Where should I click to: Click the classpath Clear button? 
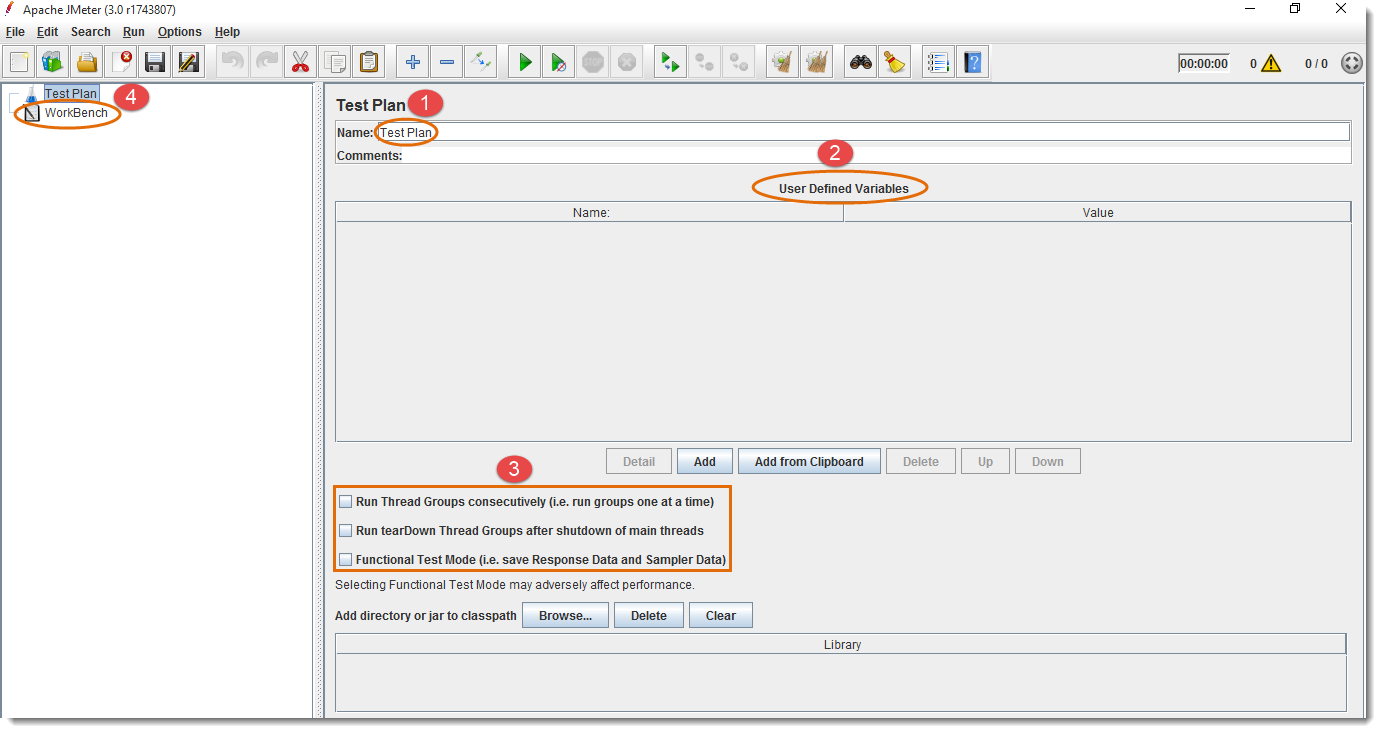[x=720, y=615]
